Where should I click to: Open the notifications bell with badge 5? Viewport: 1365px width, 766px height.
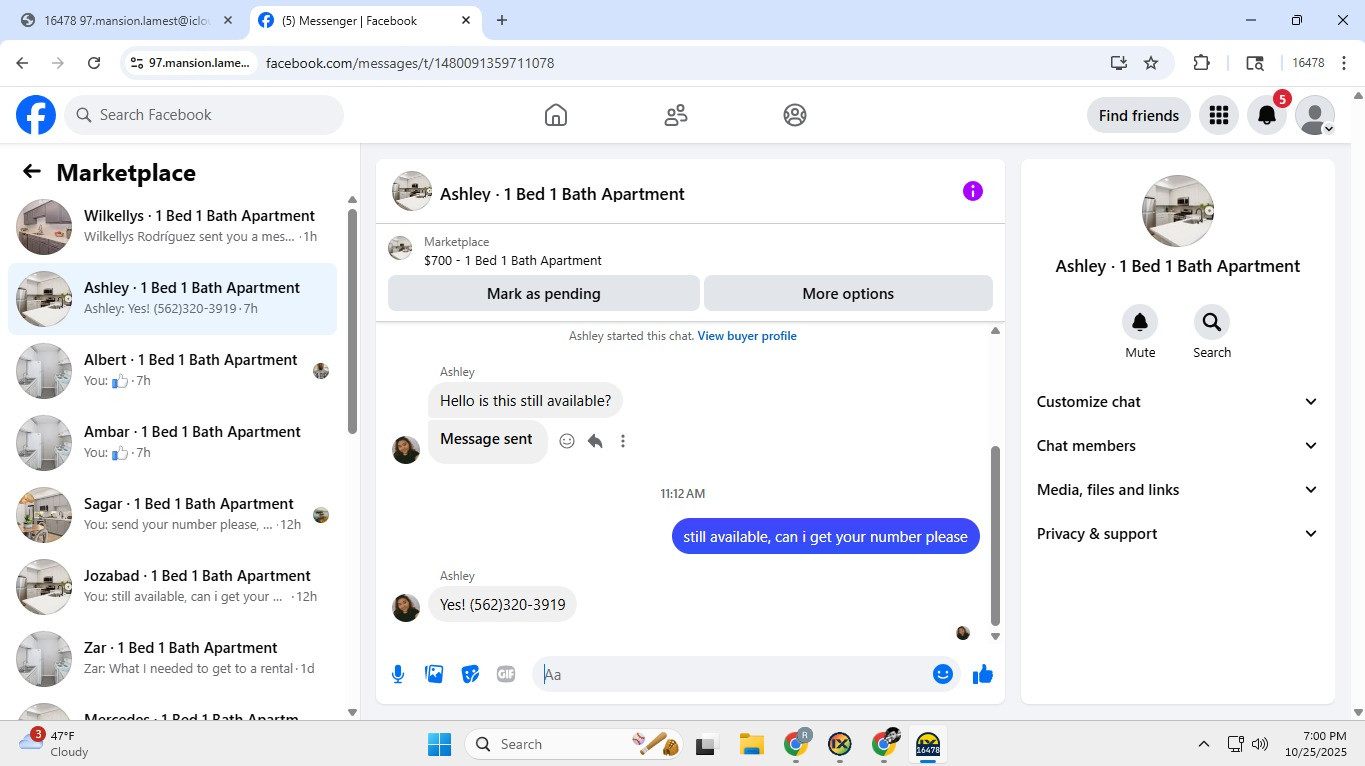(1267, 115)
